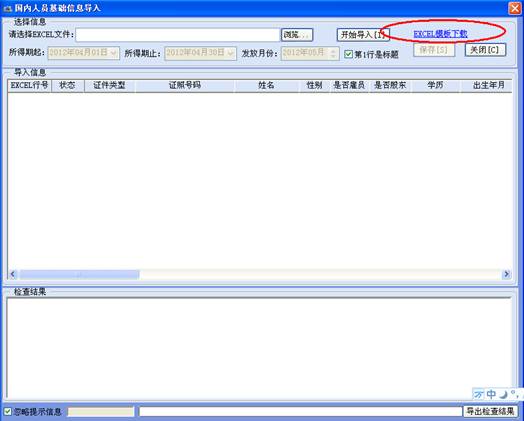Toggle the 忽略提示信息 checkbox
Screen dimensions: 524x421
tap(7, 411)
